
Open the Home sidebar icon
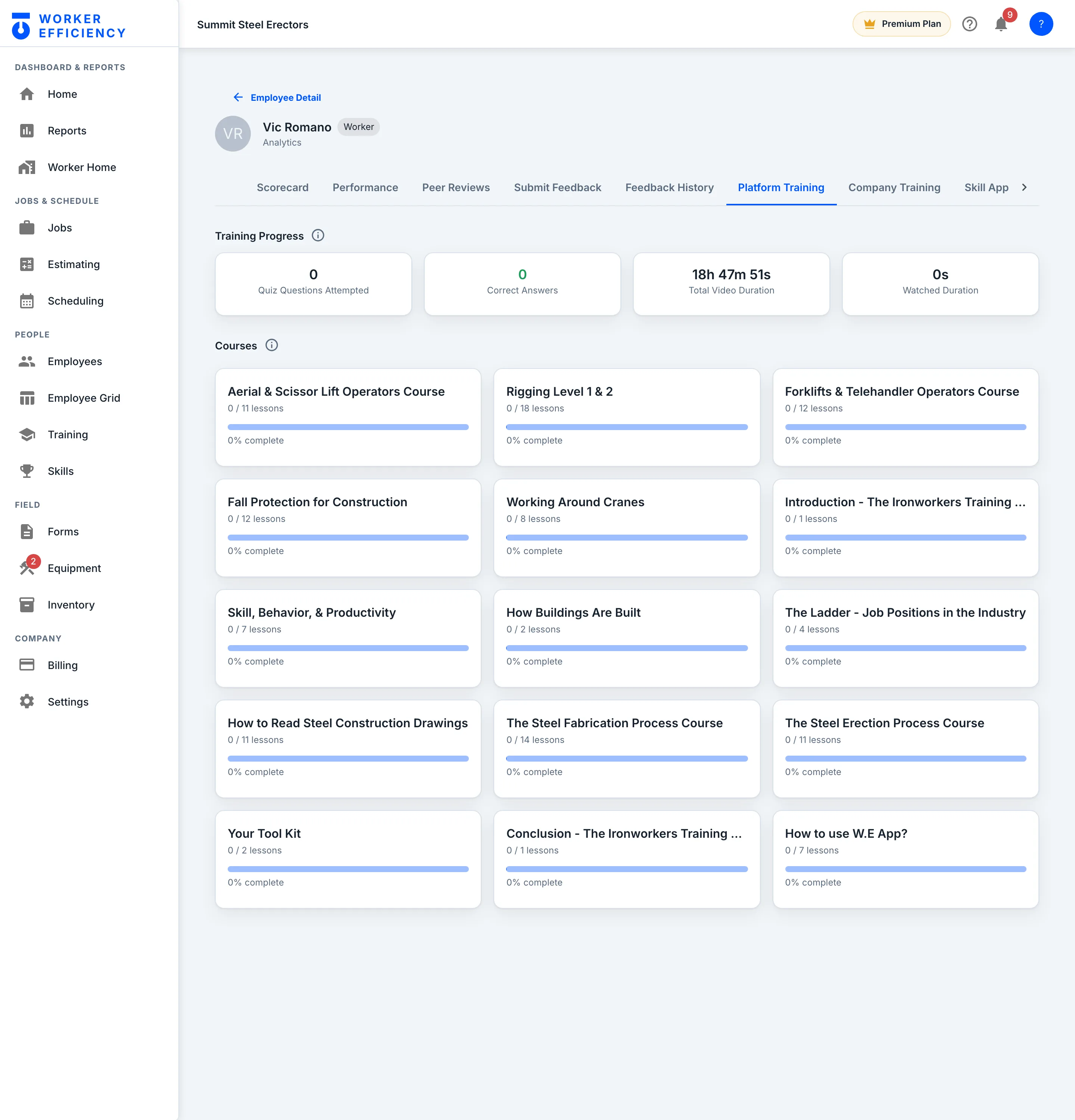[x=27, y=94]
